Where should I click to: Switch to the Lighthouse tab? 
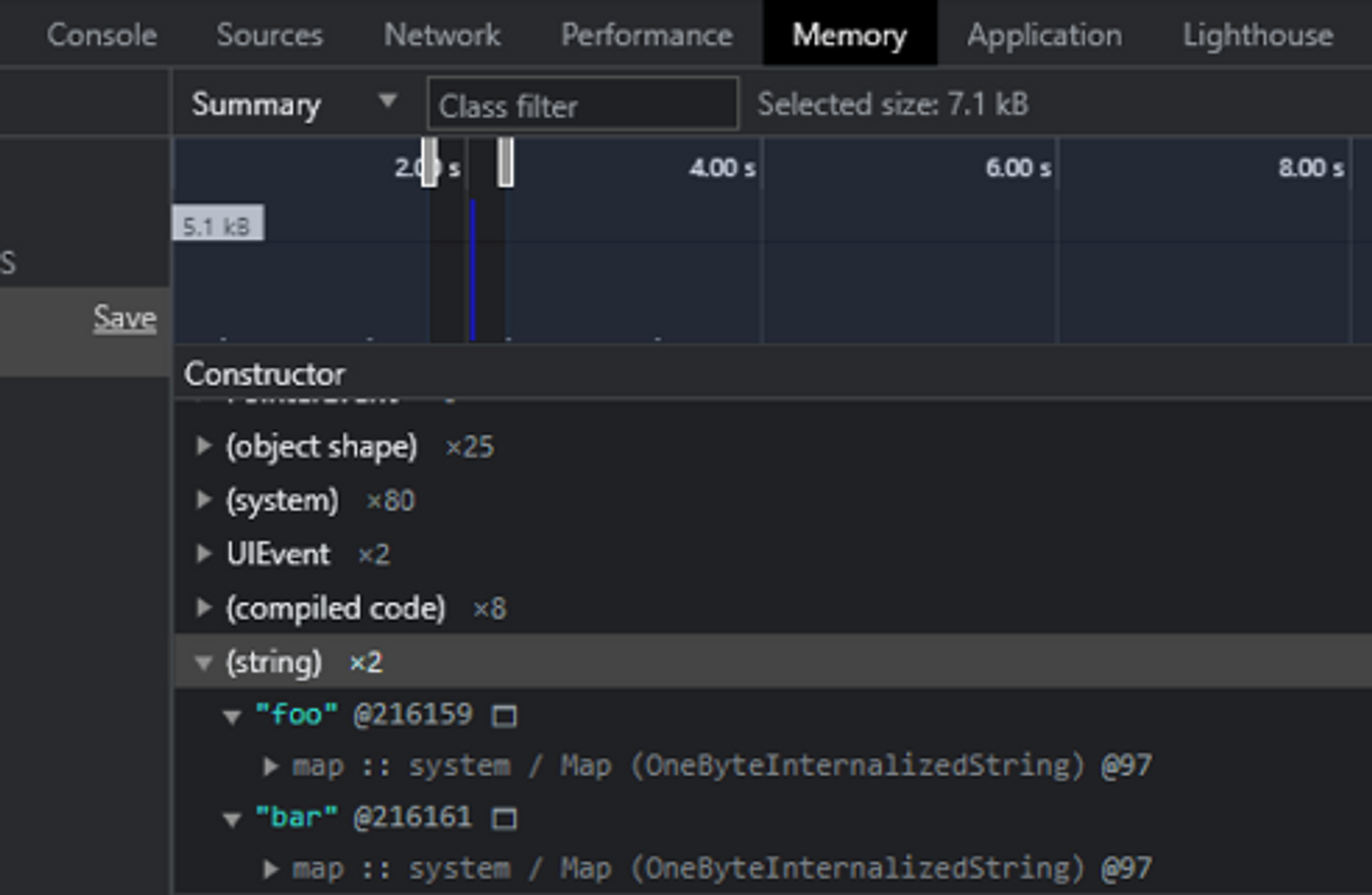(1258, 34)
